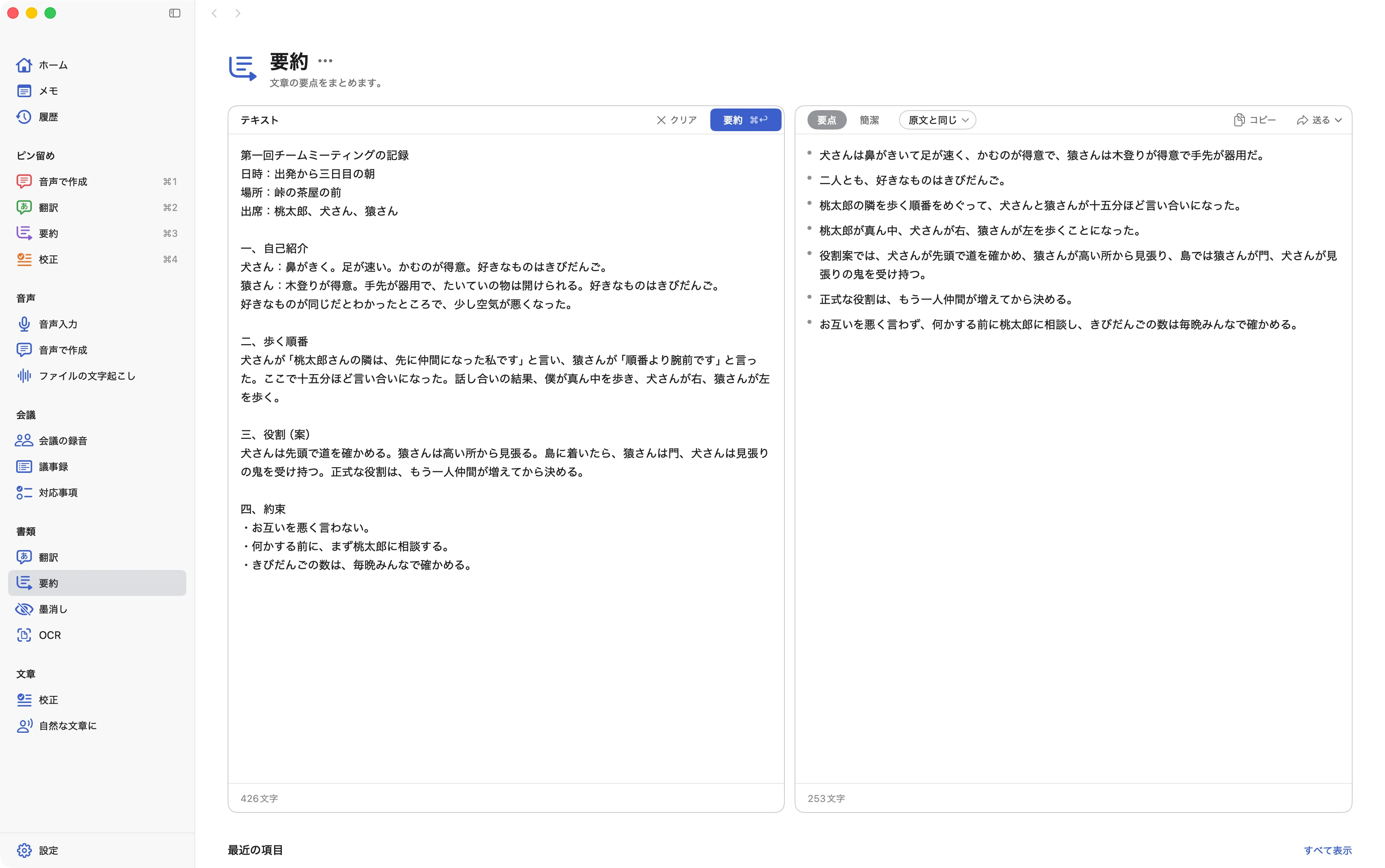Toggle the sidebar visibility icon

175,13
